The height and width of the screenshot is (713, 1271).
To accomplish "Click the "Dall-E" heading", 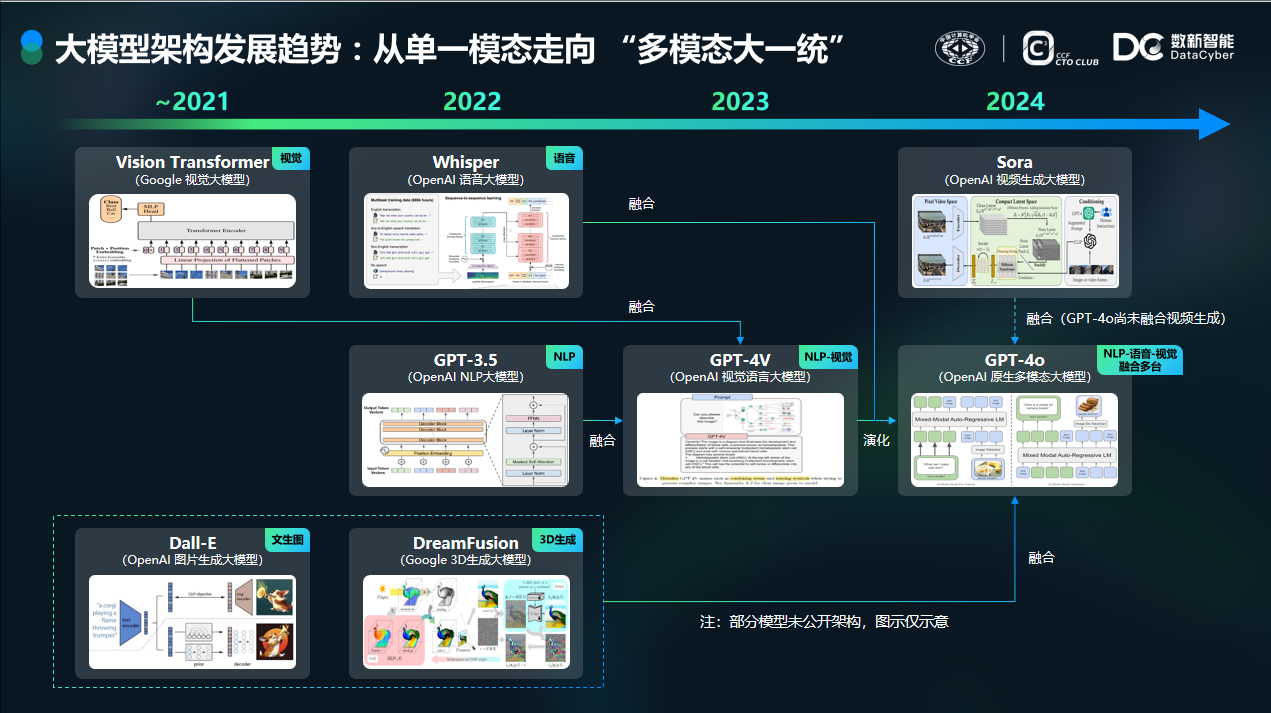I will click(192, 543).
